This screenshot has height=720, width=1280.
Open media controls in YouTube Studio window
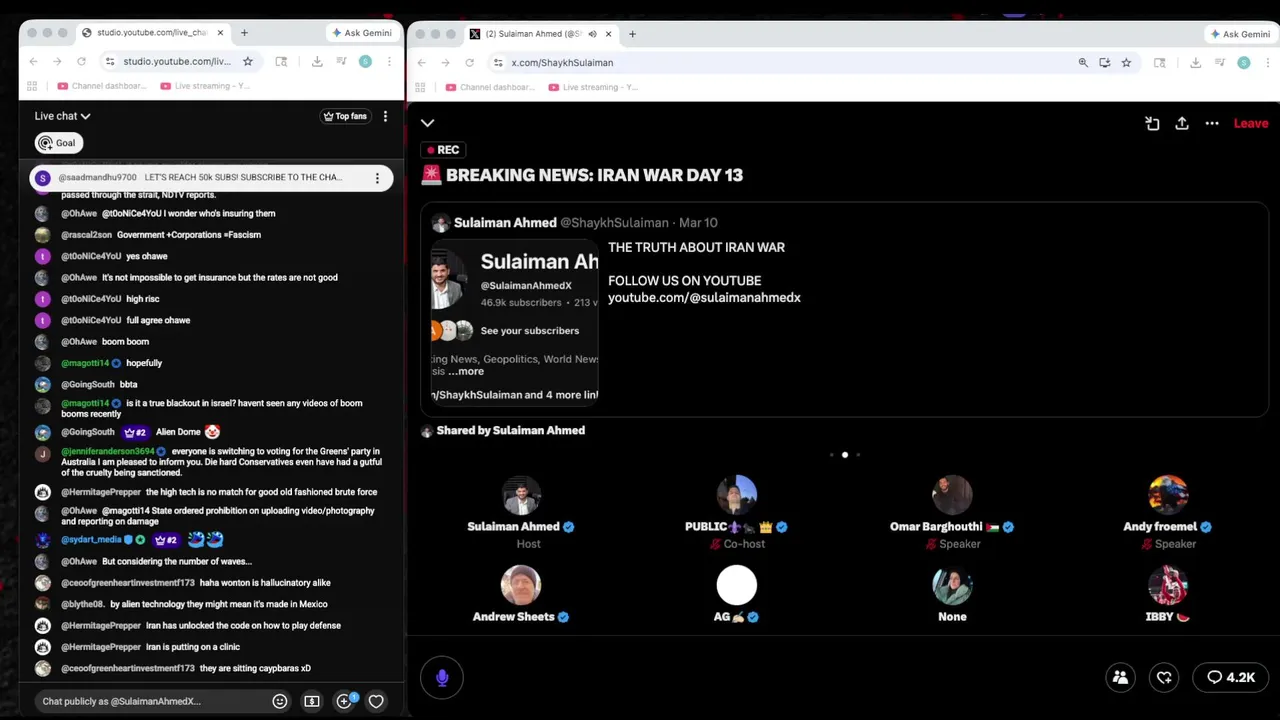click(341, 61)
